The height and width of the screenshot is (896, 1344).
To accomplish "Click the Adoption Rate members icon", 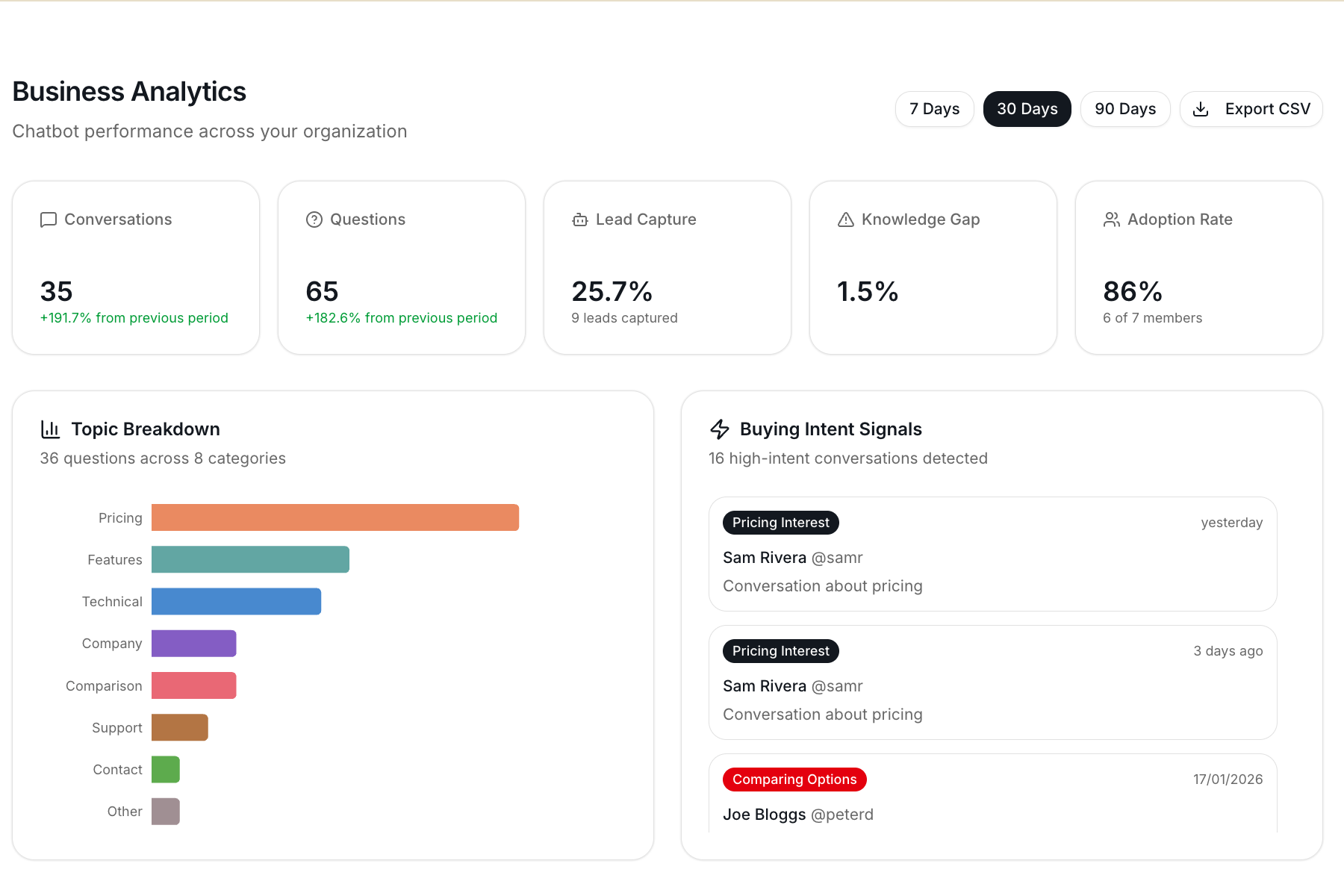I will pyautogui.click(x=1111, y=220).
